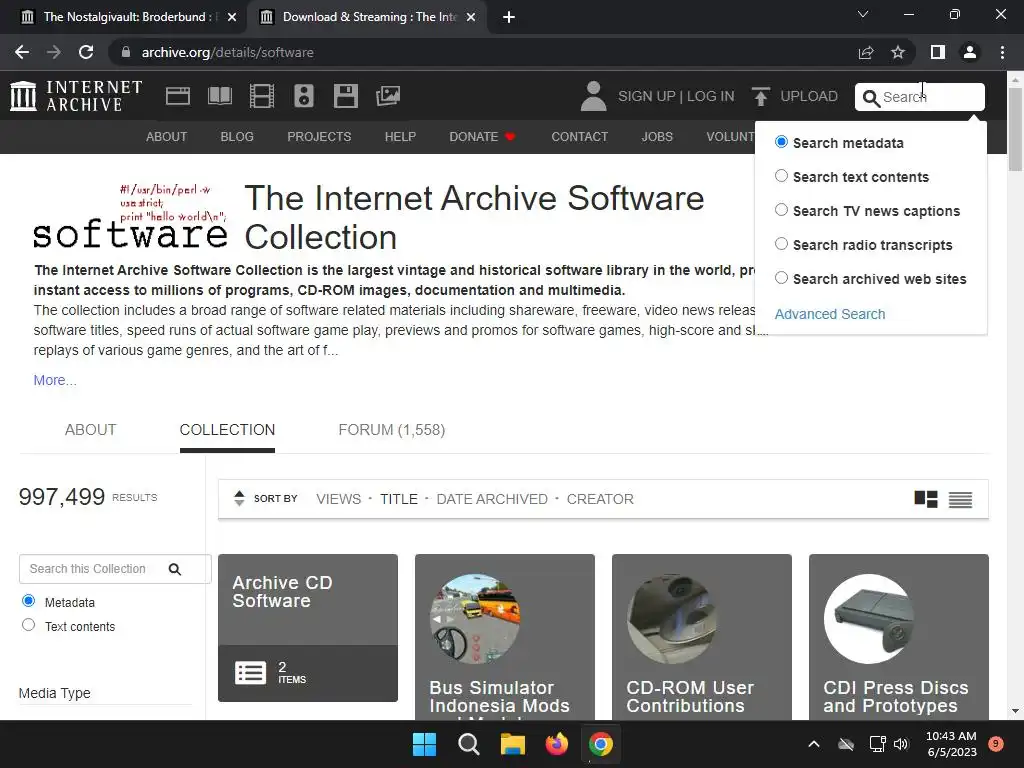Click UPLOAD text link
Screen dimensions: 1024x768
pyautogui.click(x=808, y=96)
